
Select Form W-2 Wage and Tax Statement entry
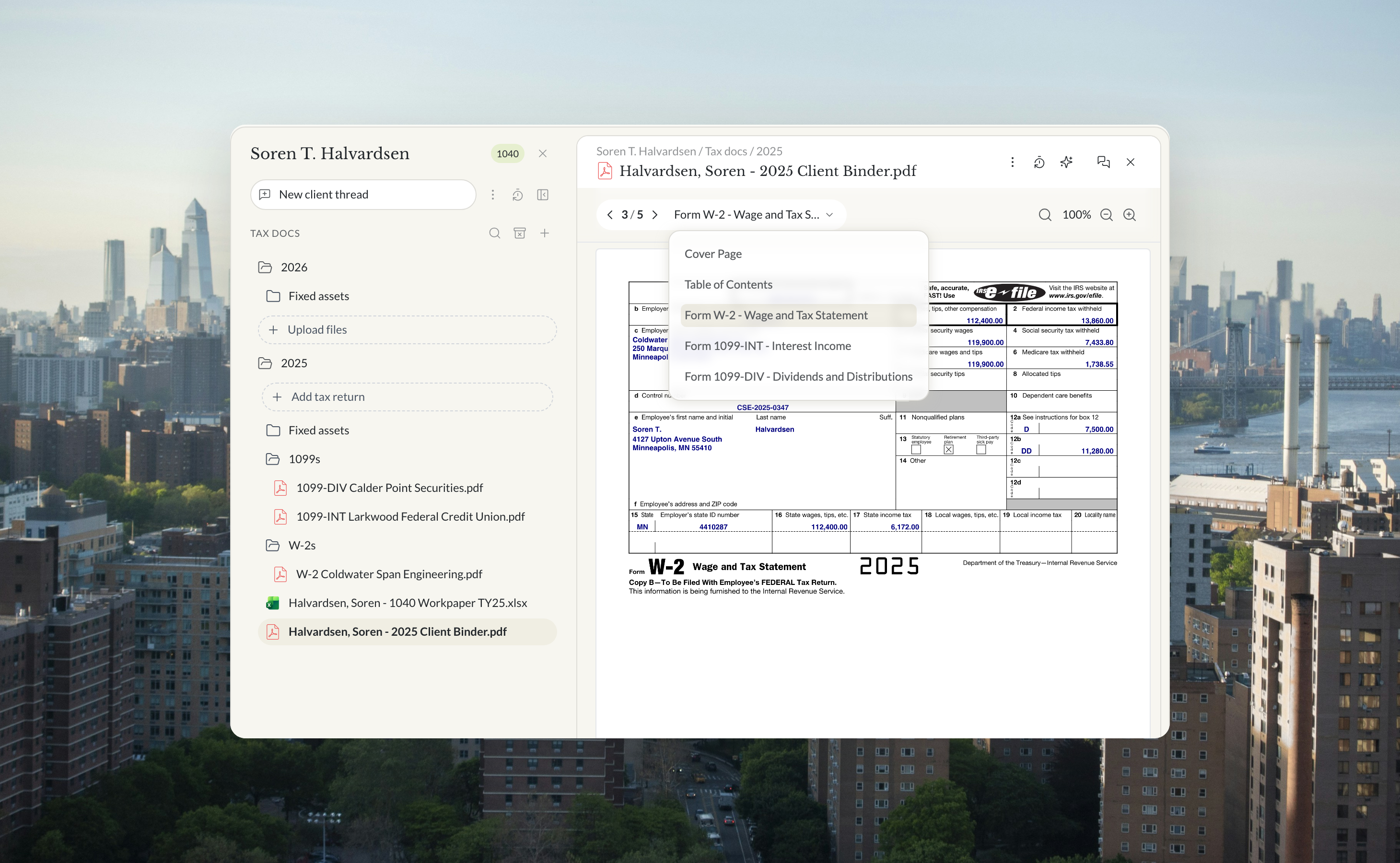click(x=798, y=315)
